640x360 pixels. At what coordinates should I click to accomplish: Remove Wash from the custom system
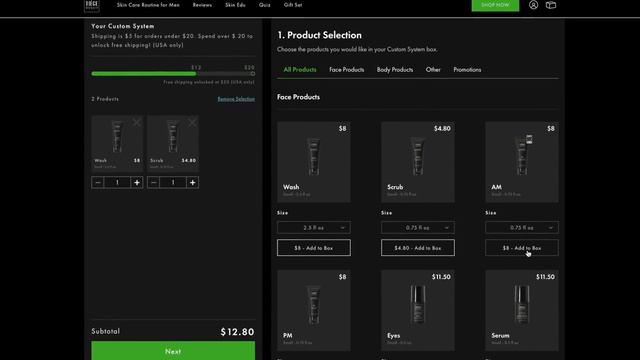tap(137, 122)
